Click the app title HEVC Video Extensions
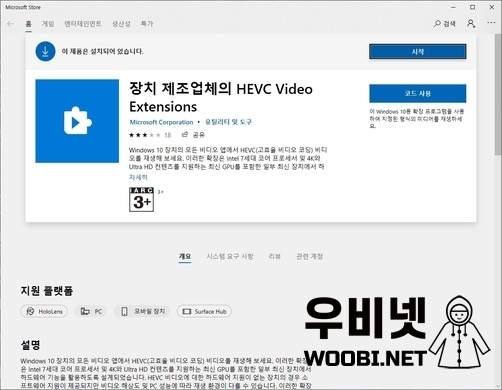 pyautogui.click(x=221, y=98)
